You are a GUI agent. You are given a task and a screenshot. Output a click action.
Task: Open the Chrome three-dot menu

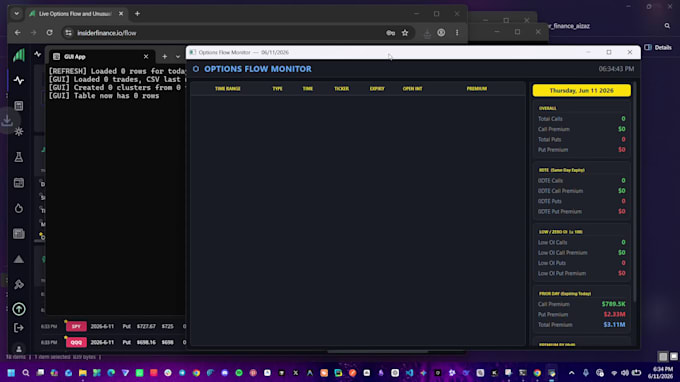tap(457, 33)
